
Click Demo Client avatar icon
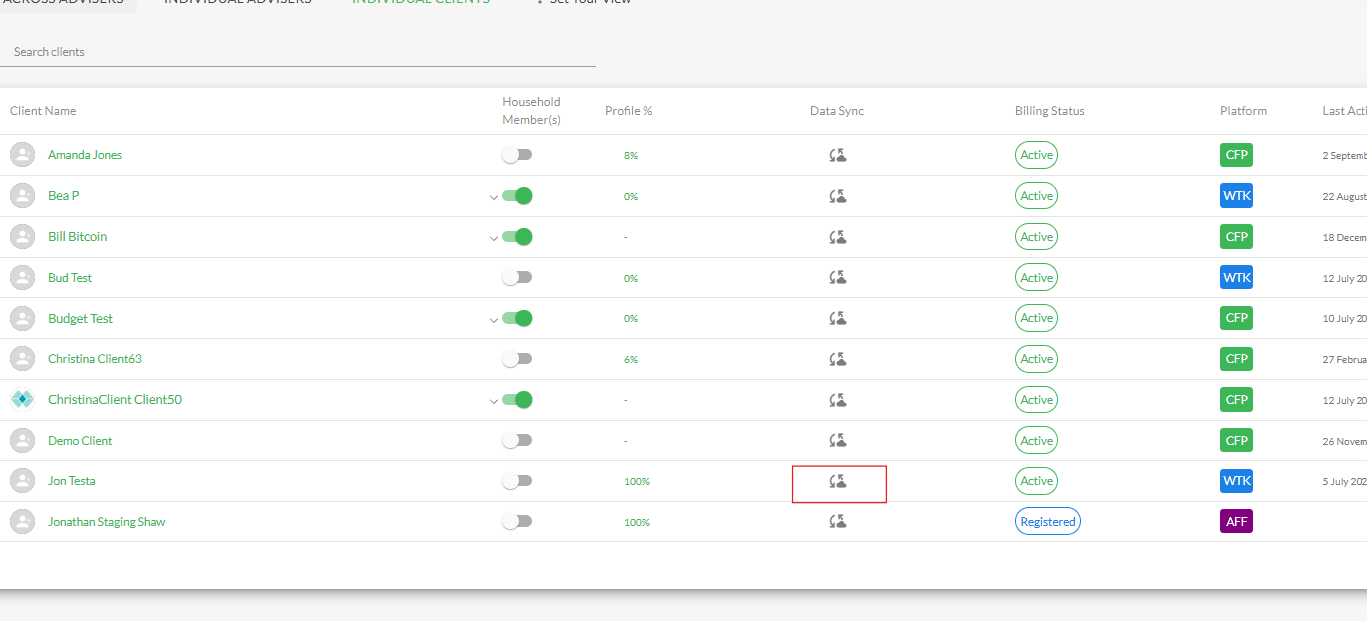(x=22, y=440)
